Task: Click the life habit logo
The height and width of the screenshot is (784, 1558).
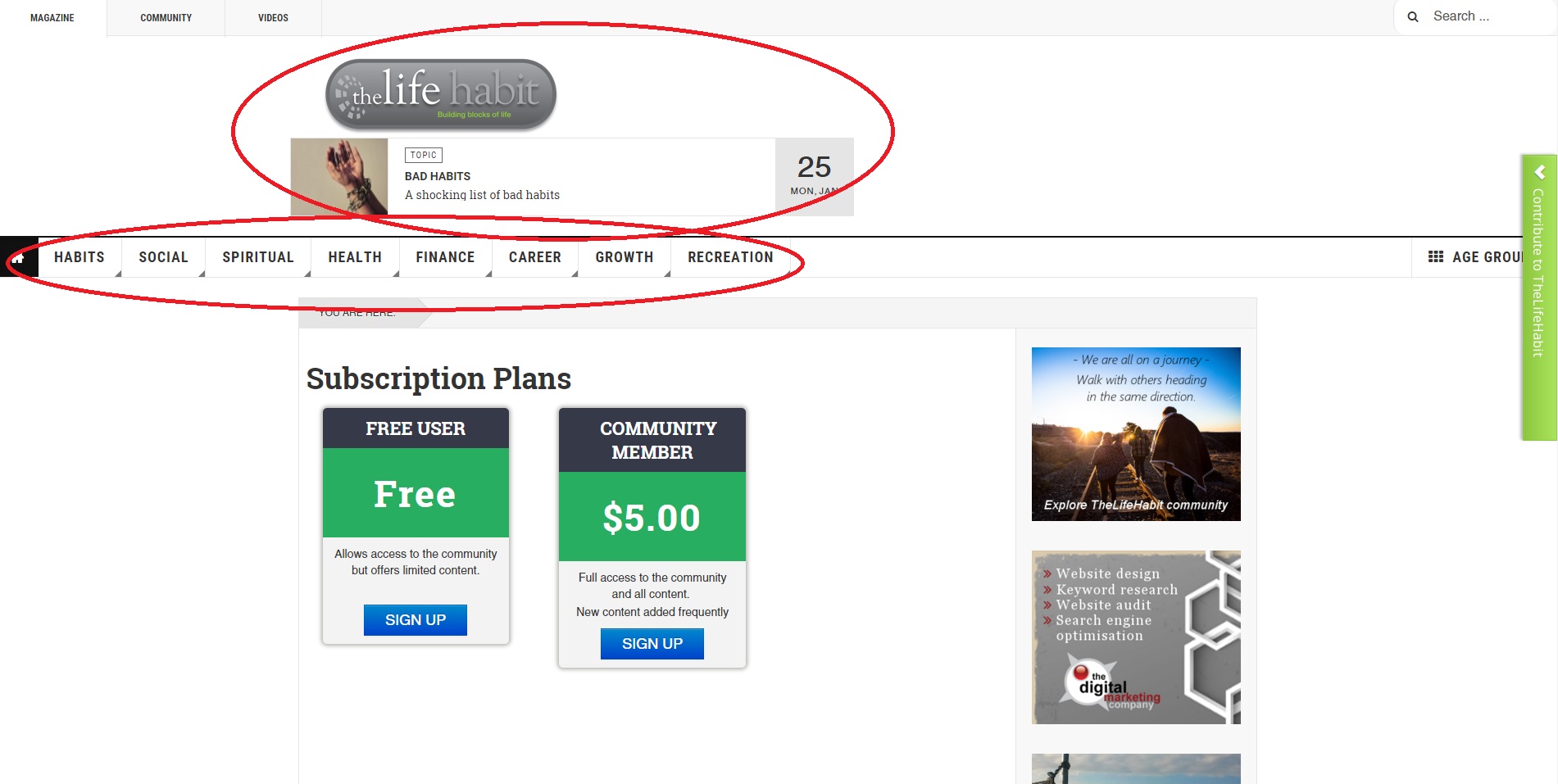Action: [441, 94]
